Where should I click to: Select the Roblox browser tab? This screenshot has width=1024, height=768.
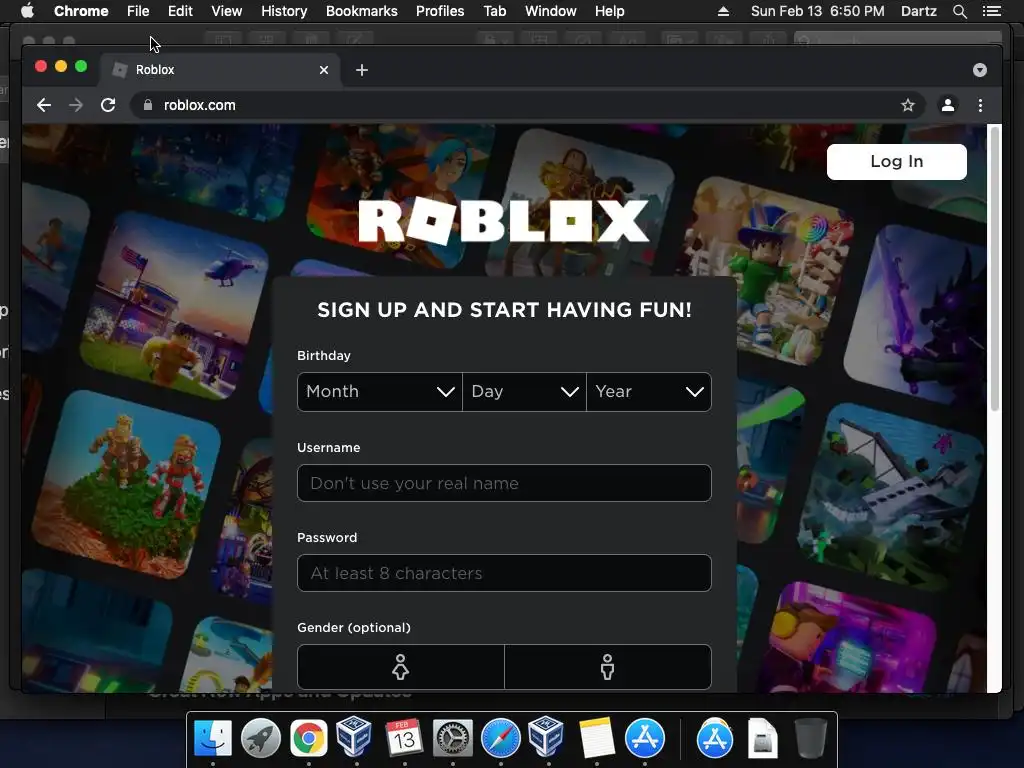click(219, 70)
